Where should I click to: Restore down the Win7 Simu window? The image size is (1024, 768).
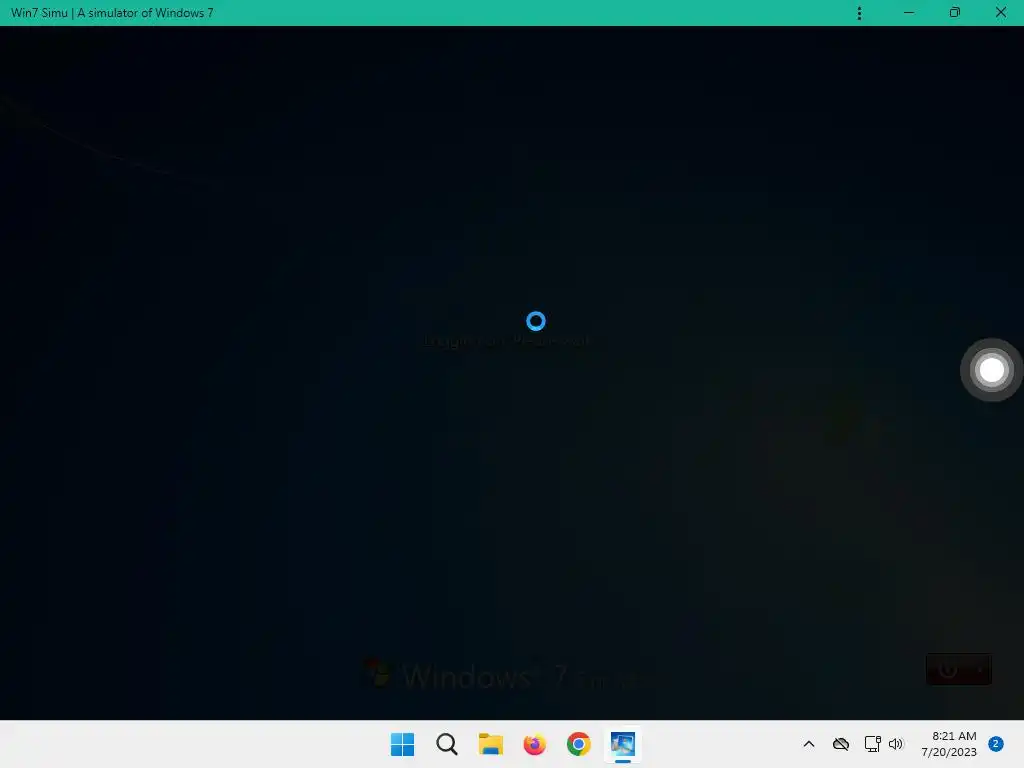point(955,12)
